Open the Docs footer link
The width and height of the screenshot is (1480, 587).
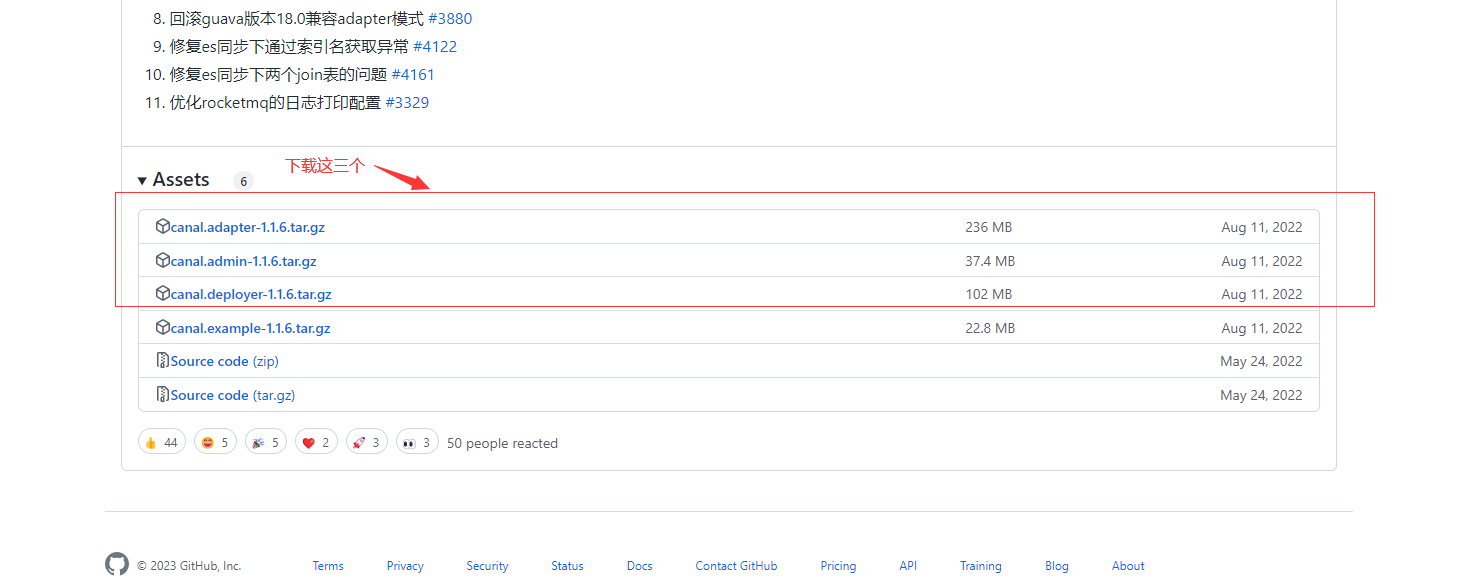click(640, 566)
